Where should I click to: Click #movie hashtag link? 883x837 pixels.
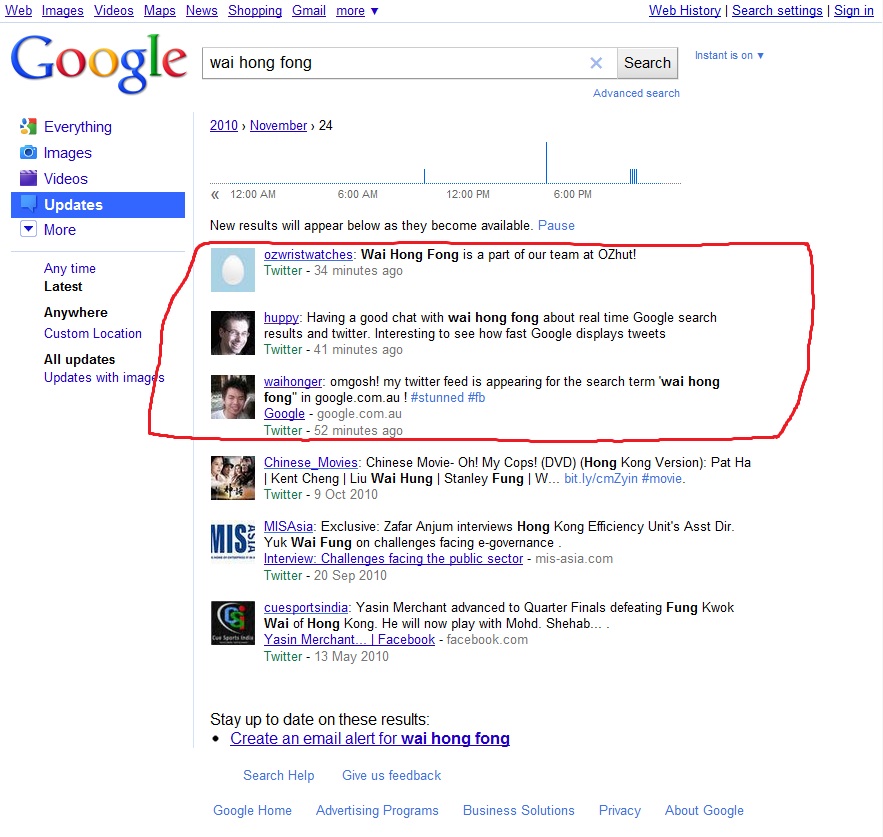coord(662,479)
